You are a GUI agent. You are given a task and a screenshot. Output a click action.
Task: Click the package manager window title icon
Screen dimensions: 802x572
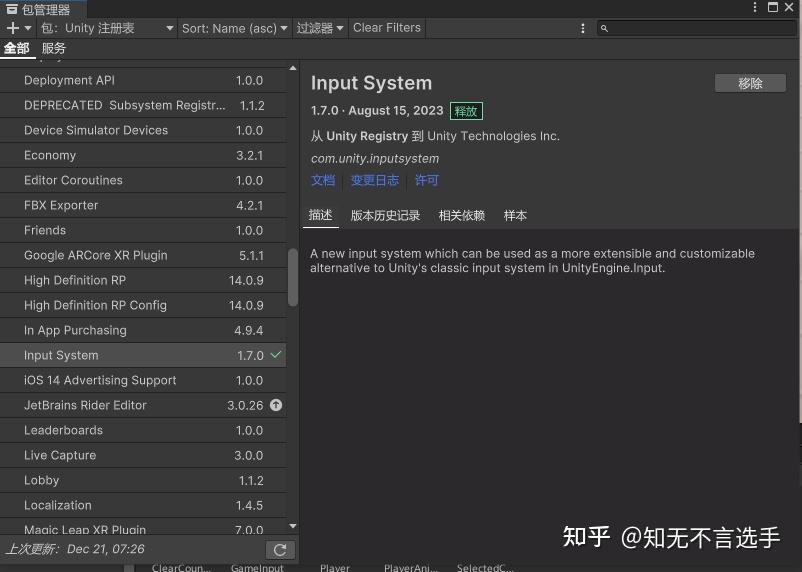click(11, 9)
